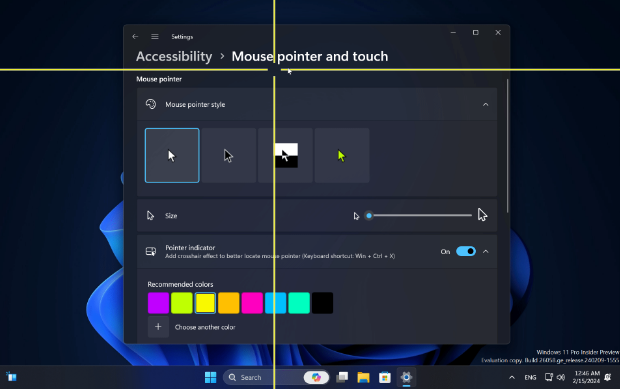This screenshot has height=389, width=620.
Task: Open the Windows Start menu
Action: click(210, 377)
